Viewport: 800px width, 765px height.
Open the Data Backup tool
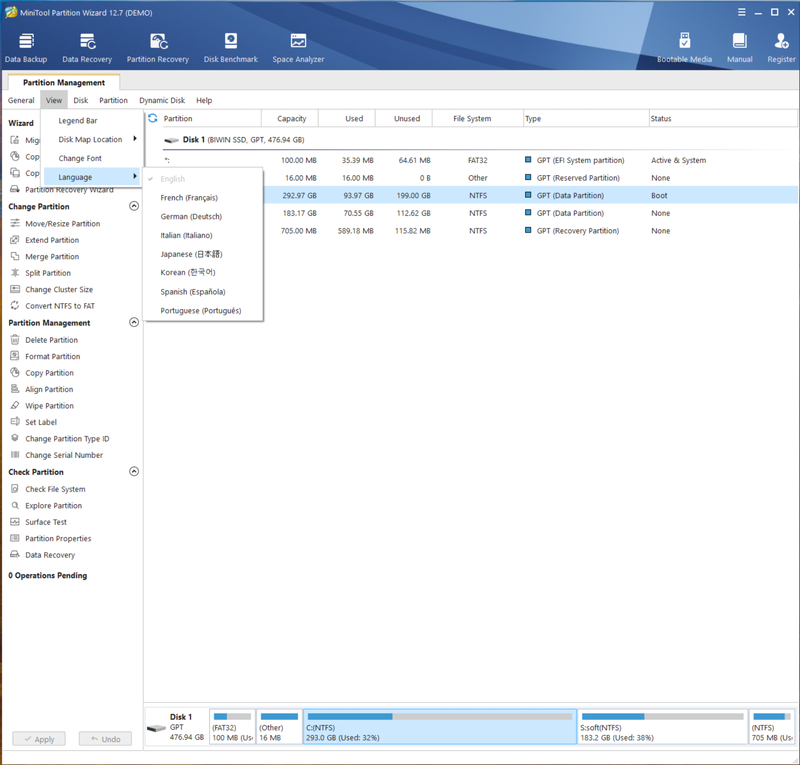(26, 48)
